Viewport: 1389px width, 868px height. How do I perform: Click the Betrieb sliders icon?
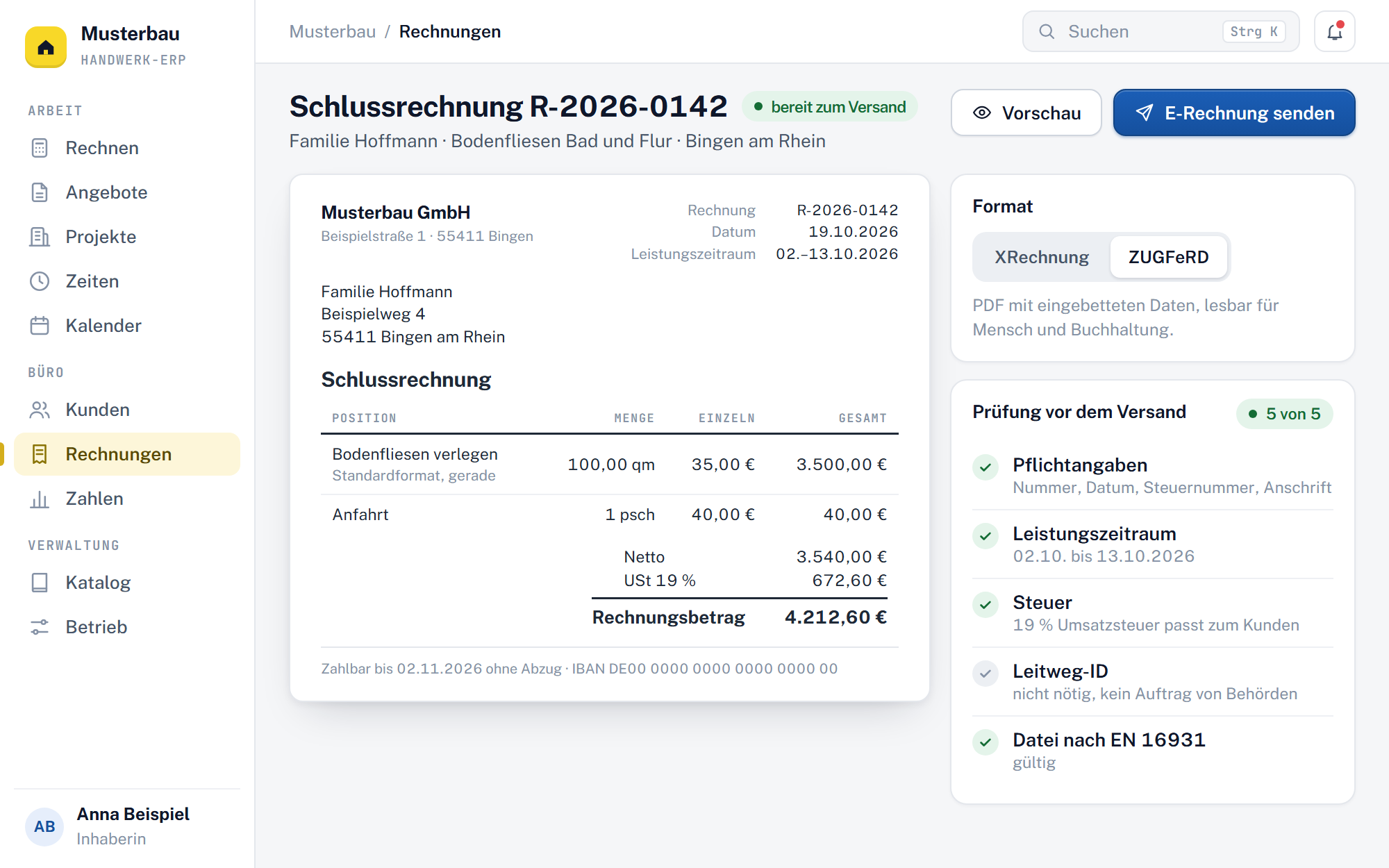pos(40,627)
